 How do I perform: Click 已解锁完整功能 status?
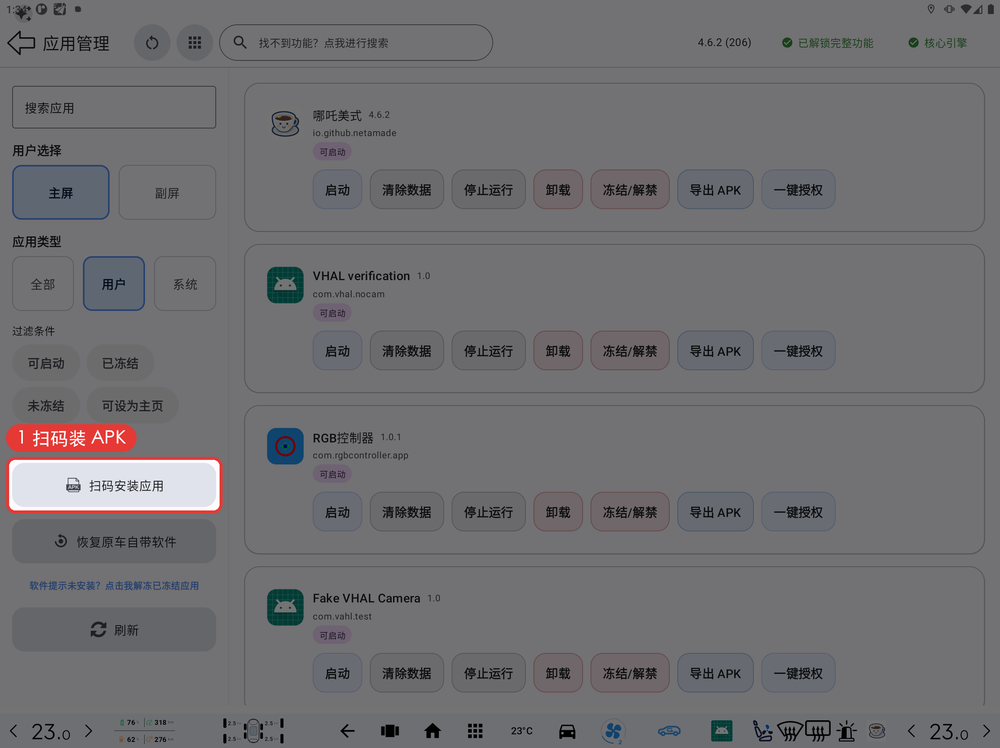pyautogui.click(x=827, y=43)
